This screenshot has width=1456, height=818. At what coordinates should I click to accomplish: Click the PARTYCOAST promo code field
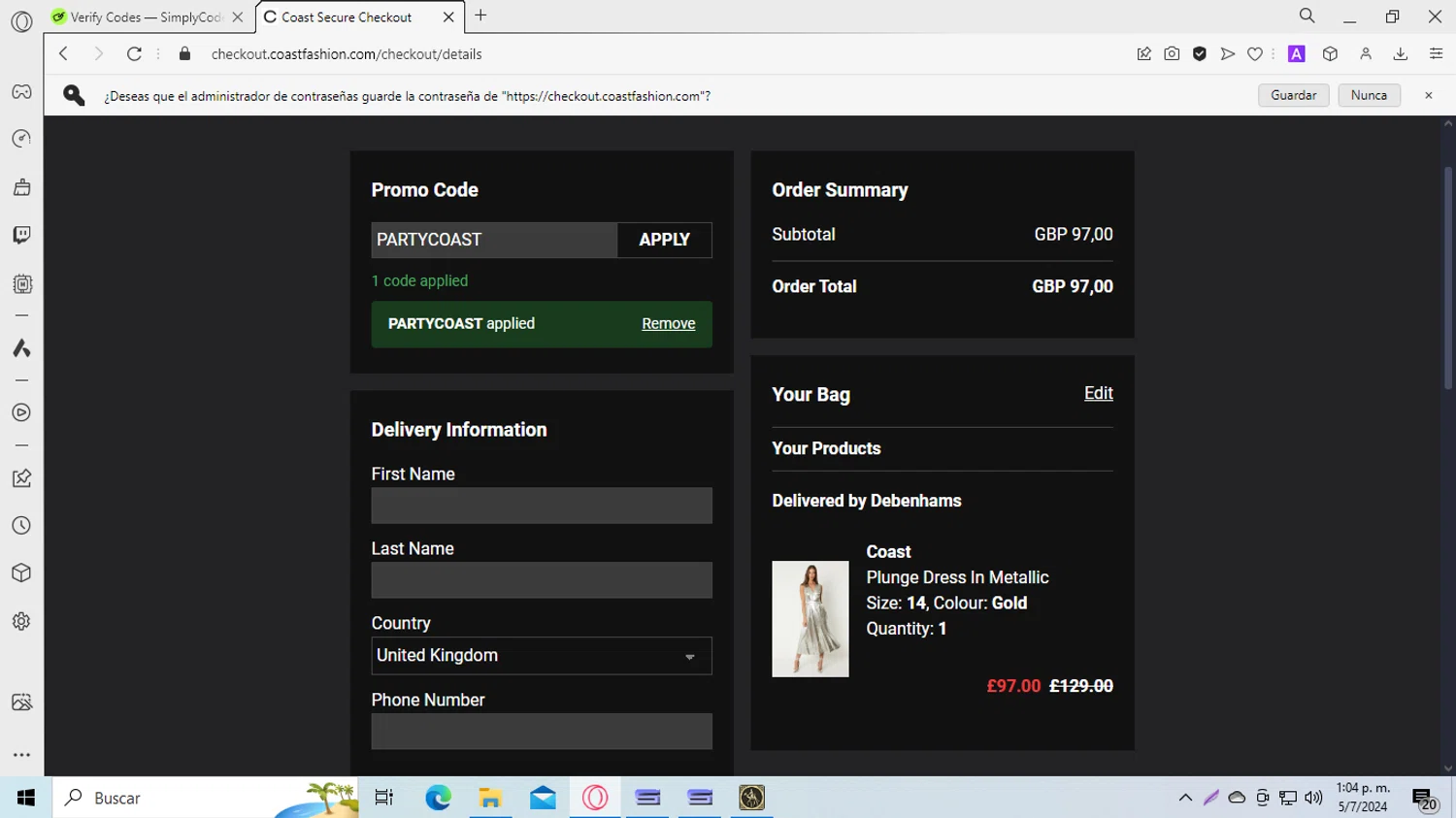494,240
